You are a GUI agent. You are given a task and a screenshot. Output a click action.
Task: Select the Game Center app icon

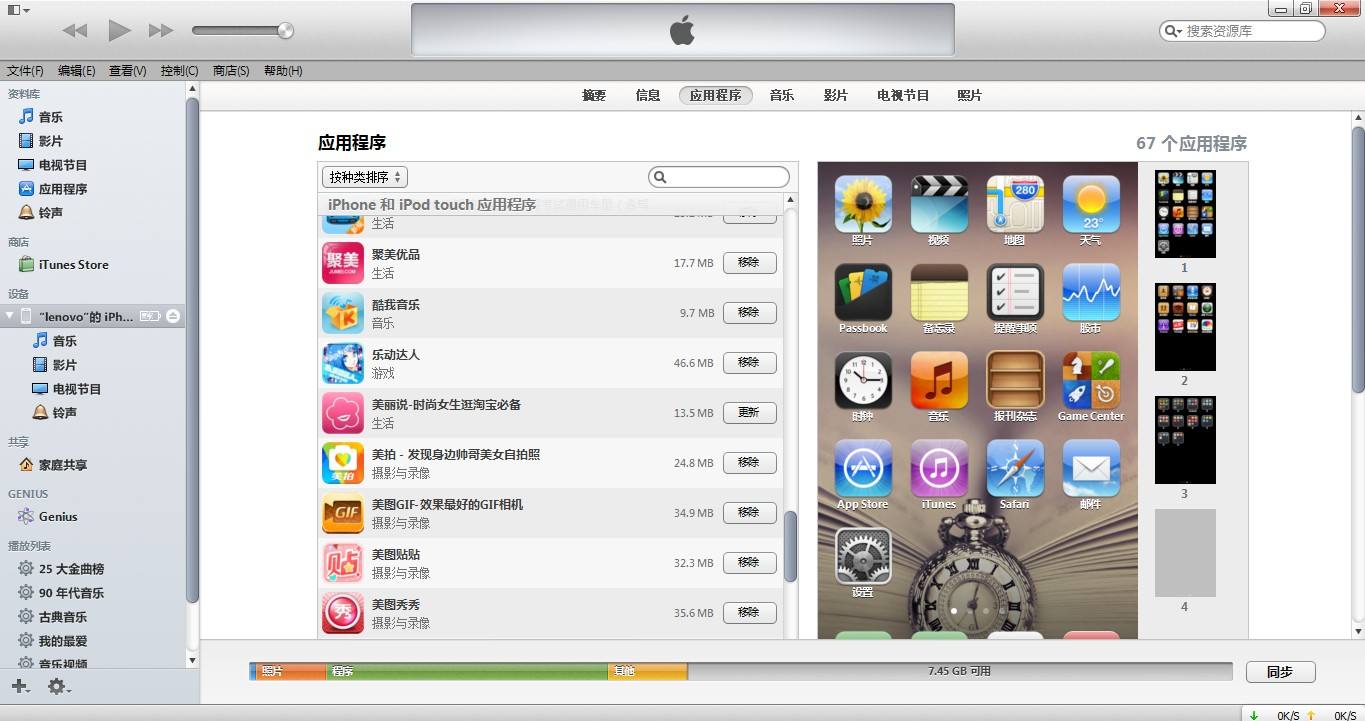coord(1090,380)
